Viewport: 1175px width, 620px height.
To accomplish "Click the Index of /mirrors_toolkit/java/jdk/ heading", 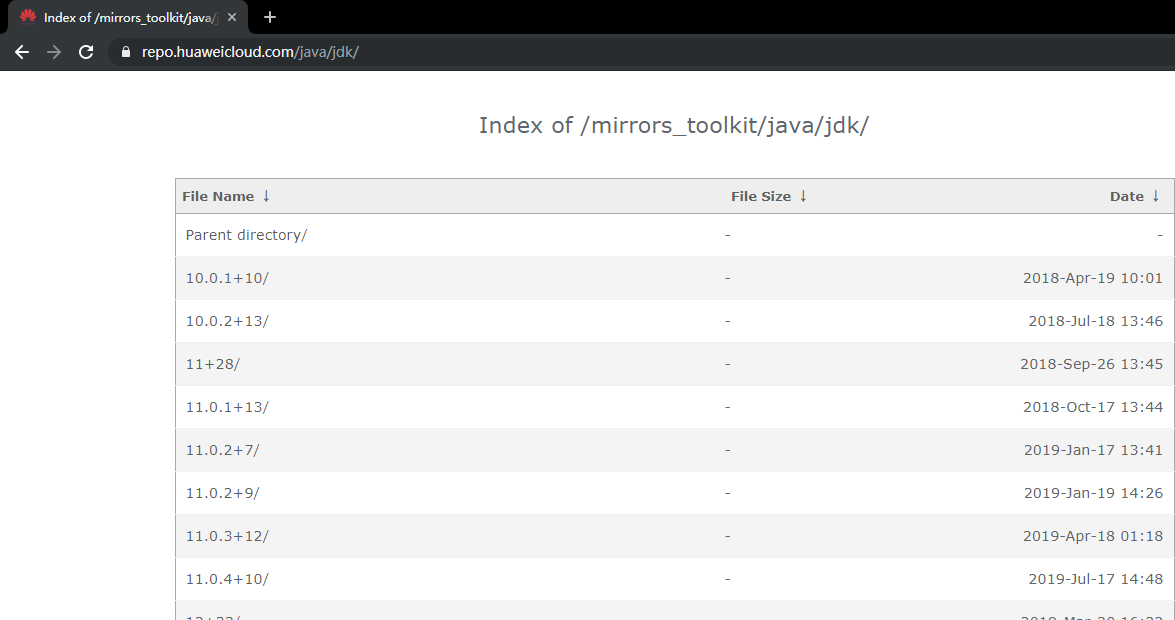I will [x=674, y=125].
